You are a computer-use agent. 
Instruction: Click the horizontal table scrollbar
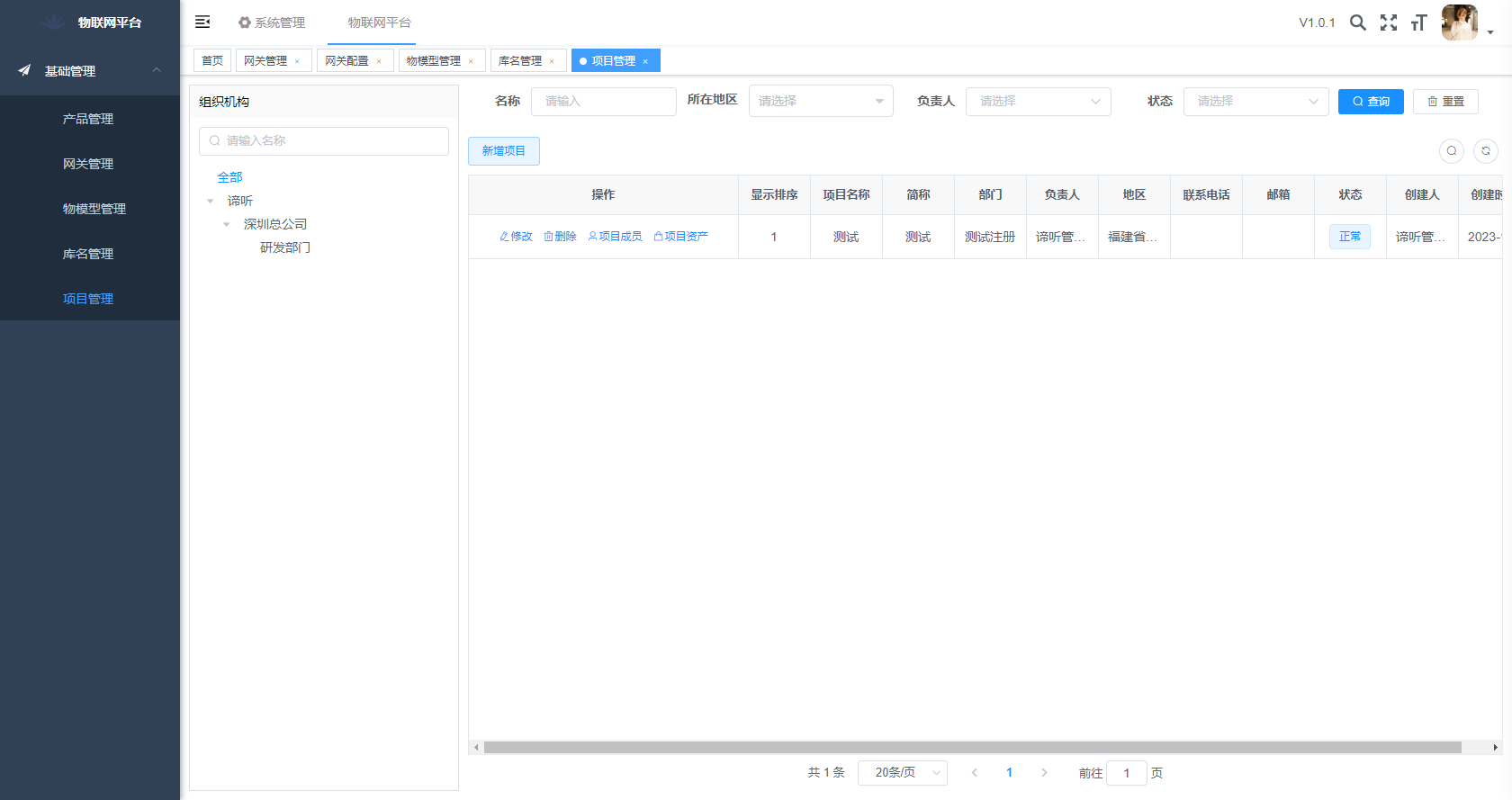pos(972,747)
